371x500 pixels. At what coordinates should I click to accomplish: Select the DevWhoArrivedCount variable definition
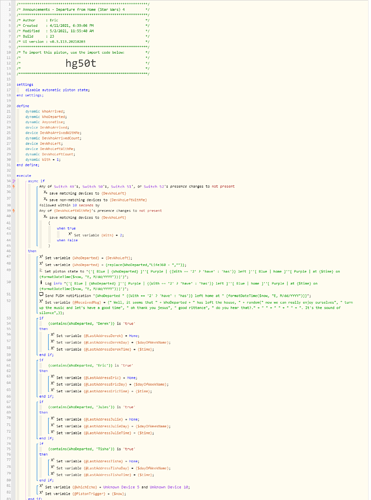tap(53, 138)
